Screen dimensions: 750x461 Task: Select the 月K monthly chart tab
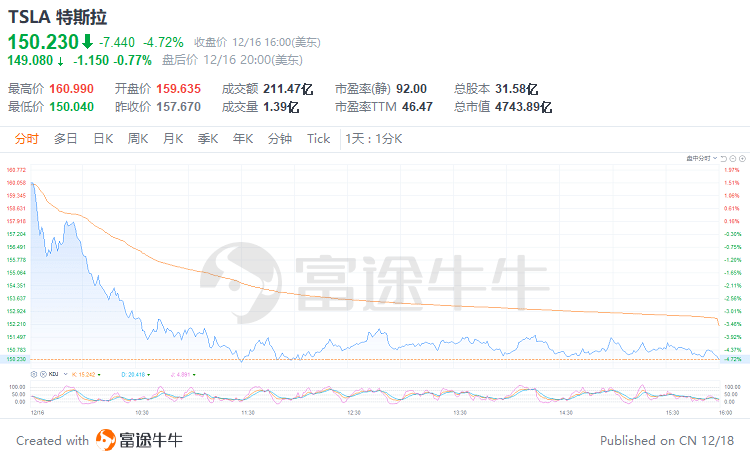[x=173, y=139]
